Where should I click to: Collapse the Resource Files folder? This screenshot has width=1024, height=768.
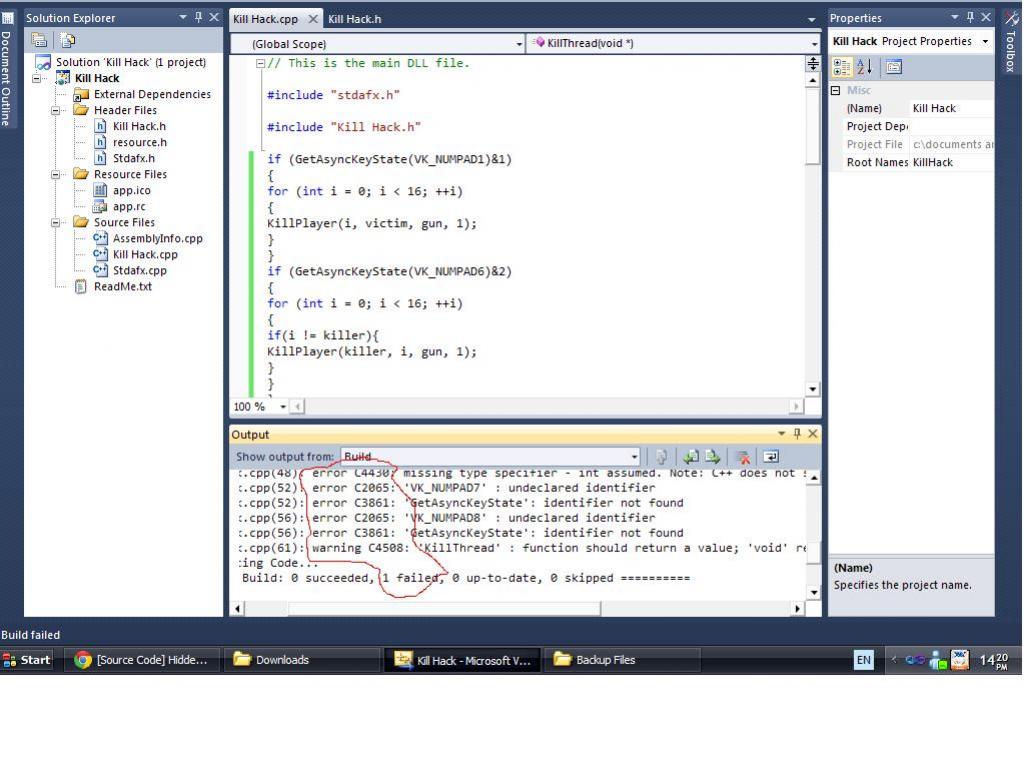tap(56, 174)
